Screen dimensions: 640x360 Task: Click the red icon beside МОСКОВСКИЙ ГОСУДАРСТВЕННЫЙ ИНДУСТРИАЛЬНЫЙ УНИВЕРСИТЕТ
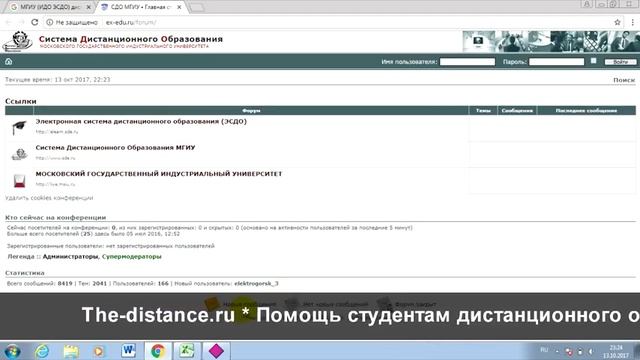[x=19, y=180]
